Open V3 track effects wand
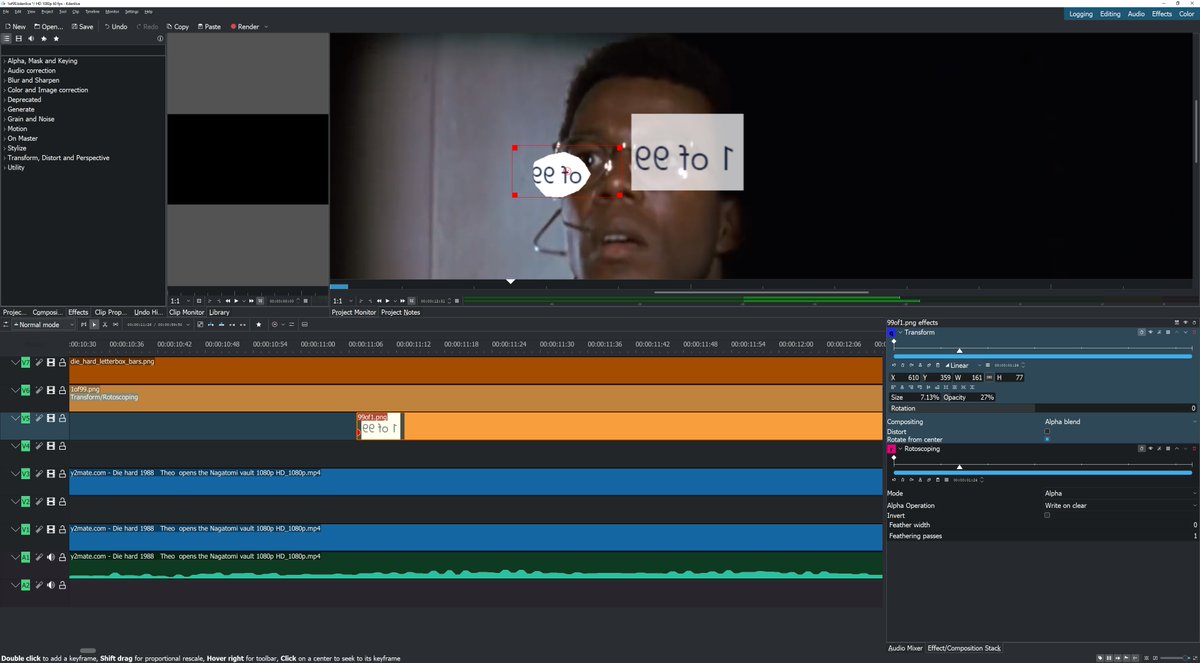 (39, 473)
